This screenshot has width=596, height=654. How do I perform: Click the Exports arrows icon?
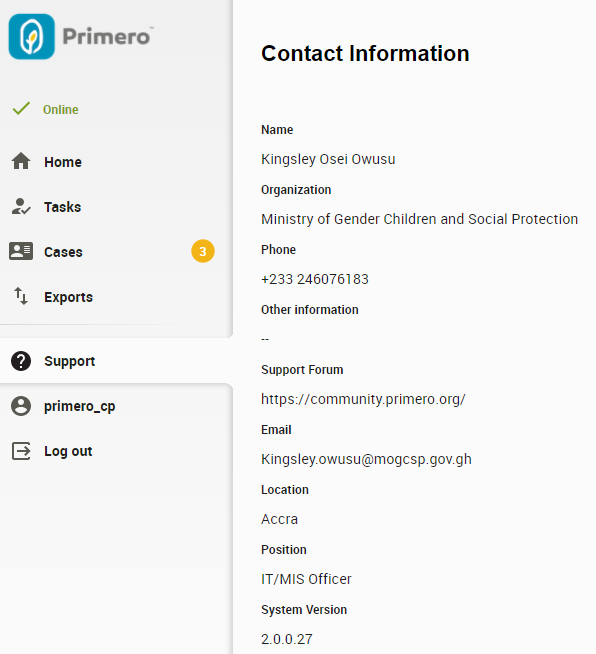[21, 296]
